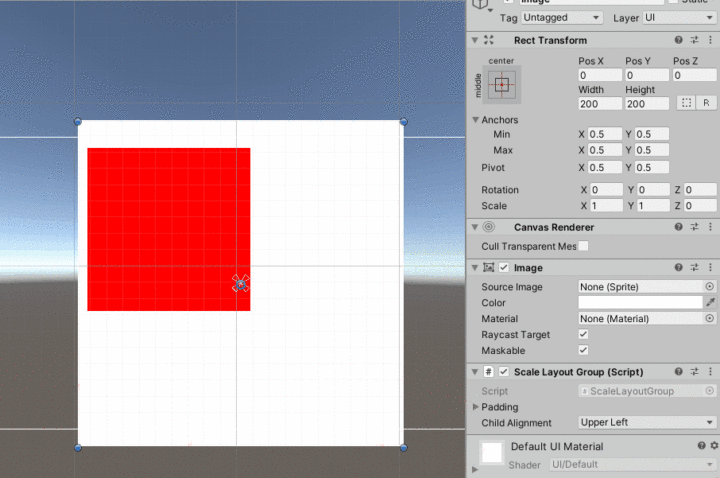Click Anchors Max Y field

point(652,150)
